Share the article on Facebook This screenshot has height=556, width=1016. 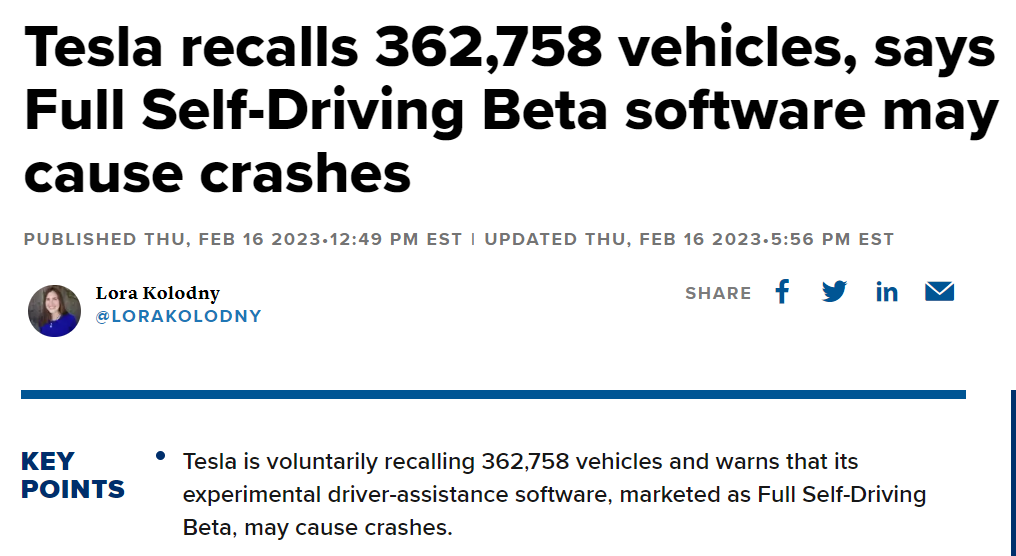pos(782,292)
